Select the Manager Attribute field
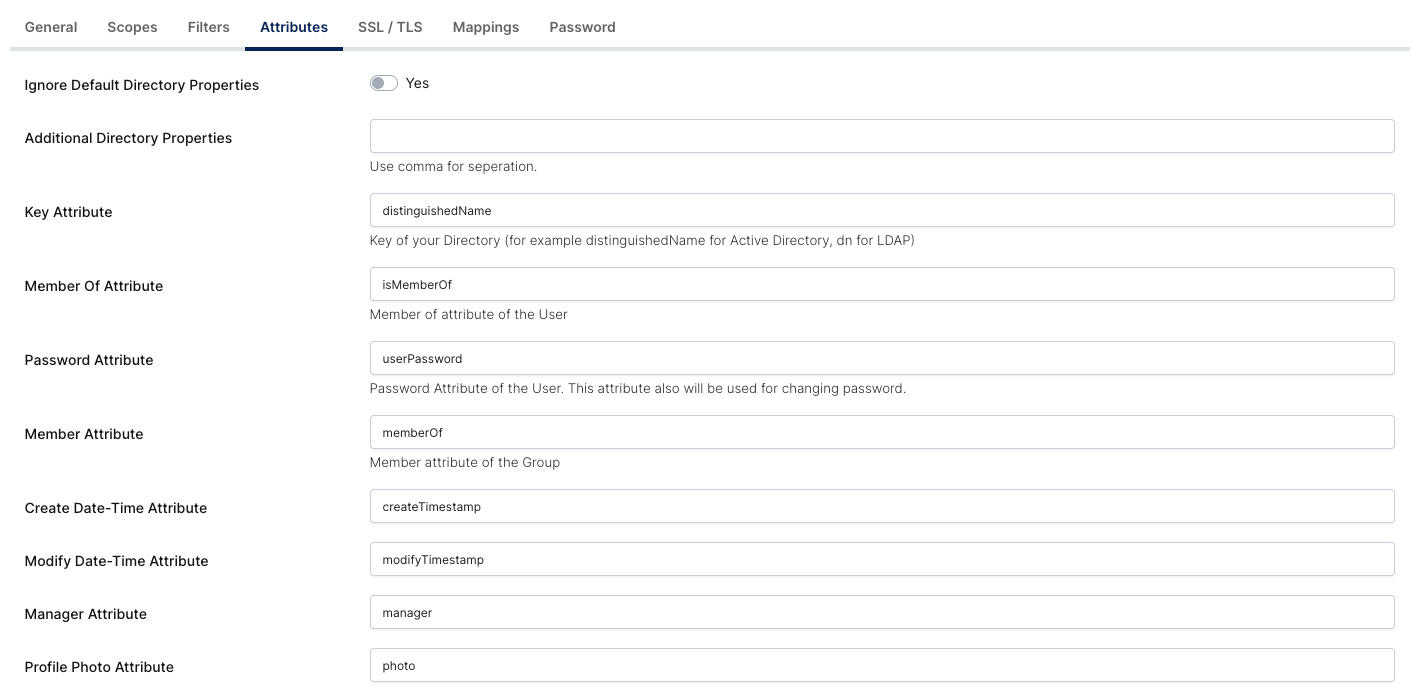 pos(881,613)
